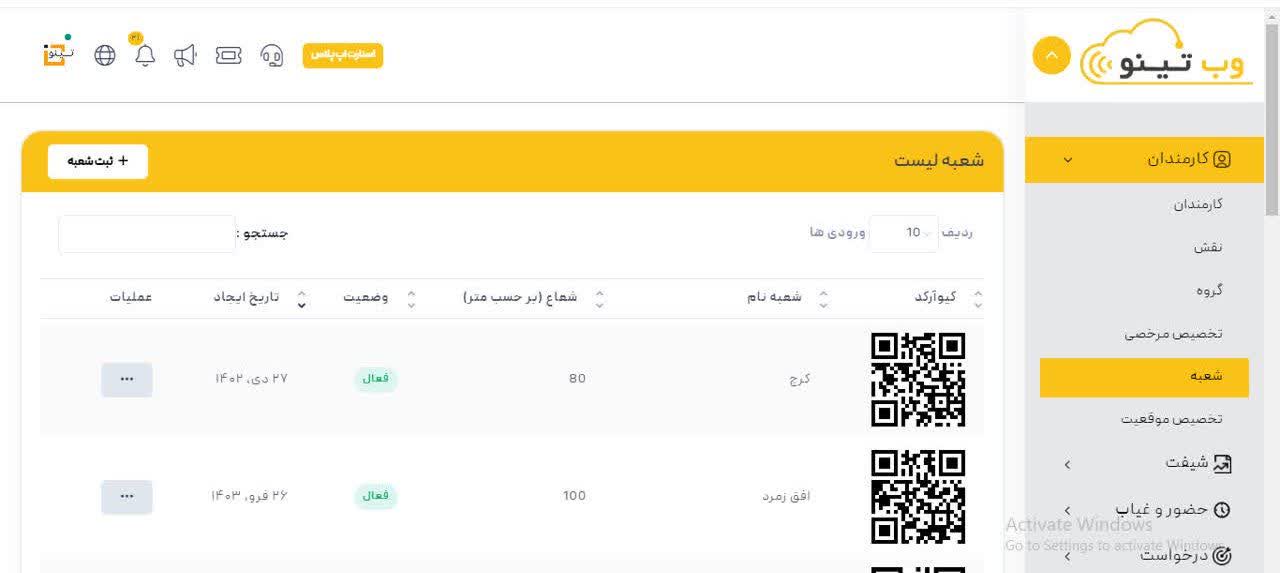Open تخصیص مرخصی in the sidebar
Viewport: 1280px width, 573px height.
pos(1173,334)
